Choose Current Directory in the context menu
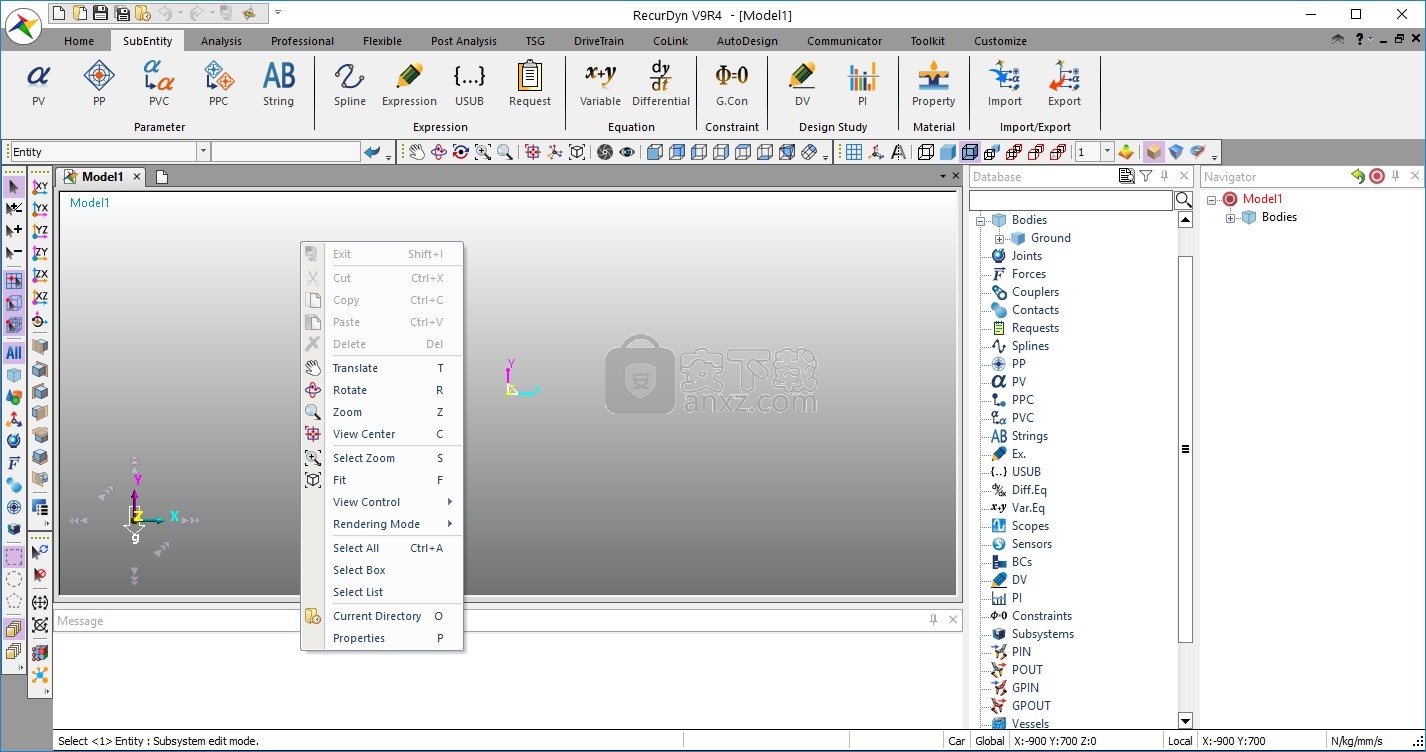 (x=382, y=616)
